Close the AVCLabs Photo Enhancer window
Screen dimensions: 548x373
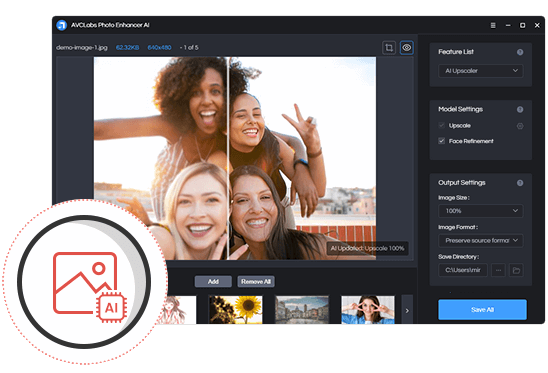pyautogui.click(x=537, y=25)
